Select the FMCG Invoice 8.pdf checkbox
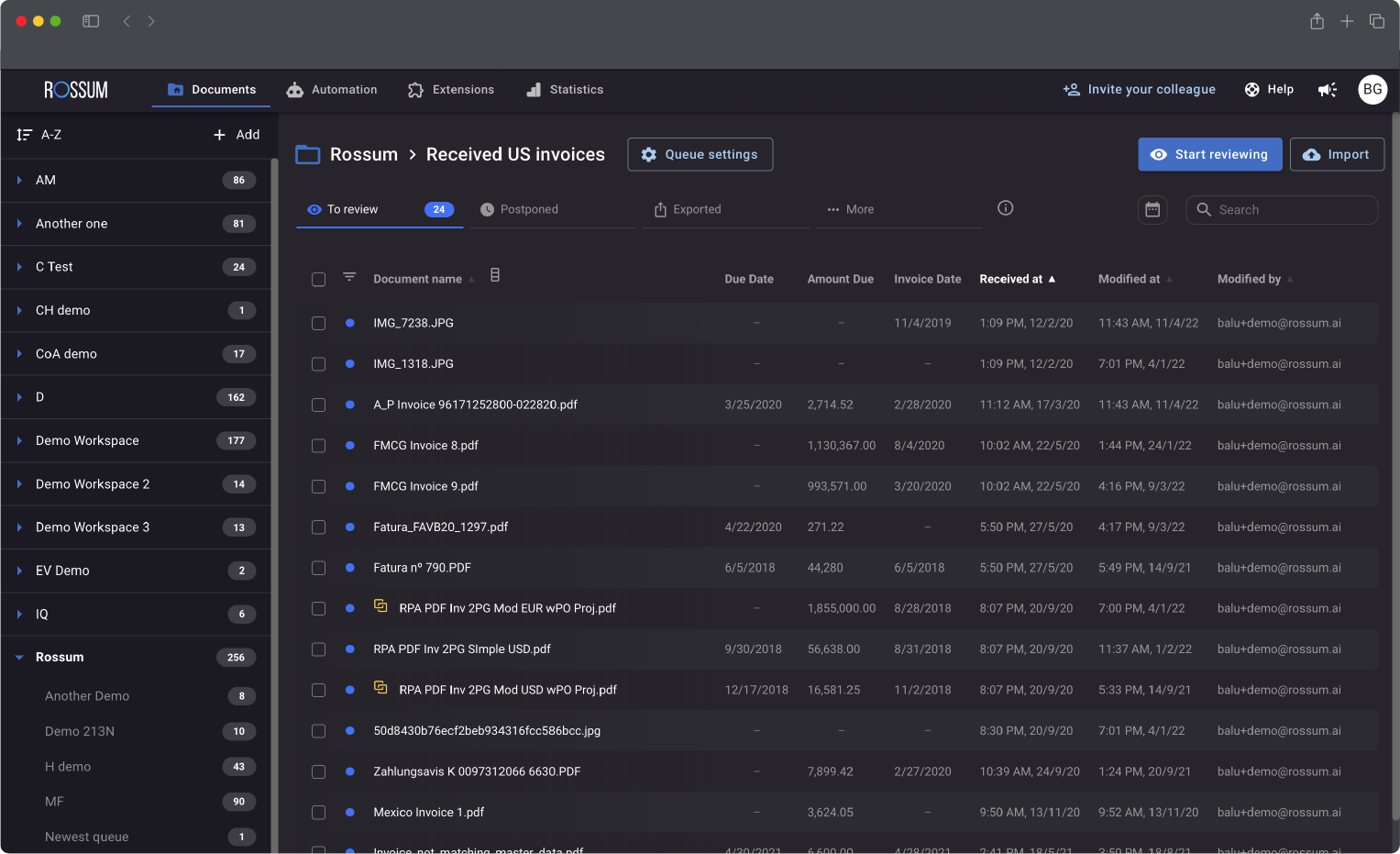This screenshot has width=1400, height=854. (x=318, y=446)
